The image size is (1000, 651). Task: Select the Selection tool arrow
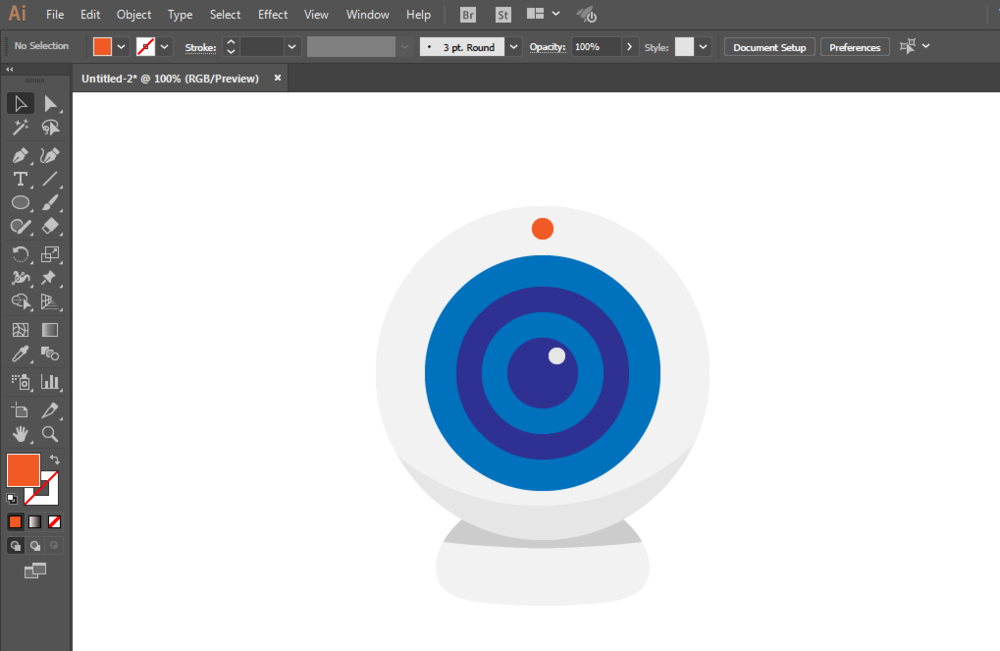pos(20,103)
